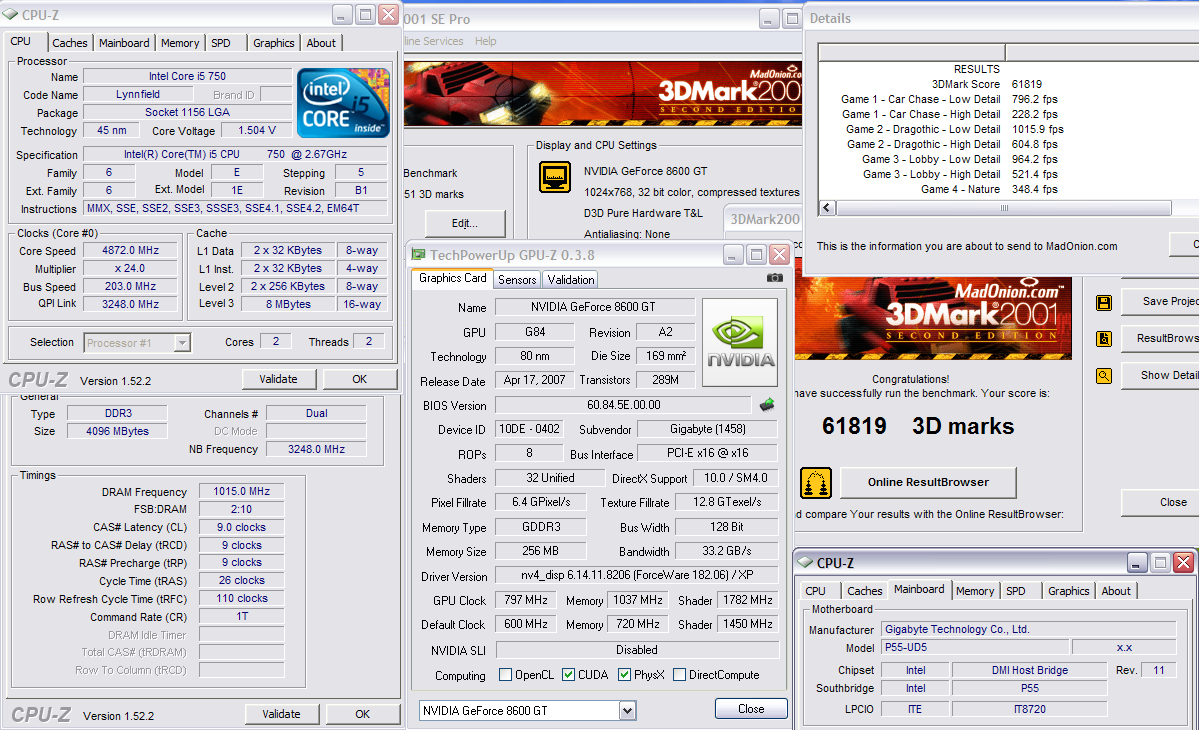Click the Bus Interface PCI-E x16 value

(x=707, y=453)
